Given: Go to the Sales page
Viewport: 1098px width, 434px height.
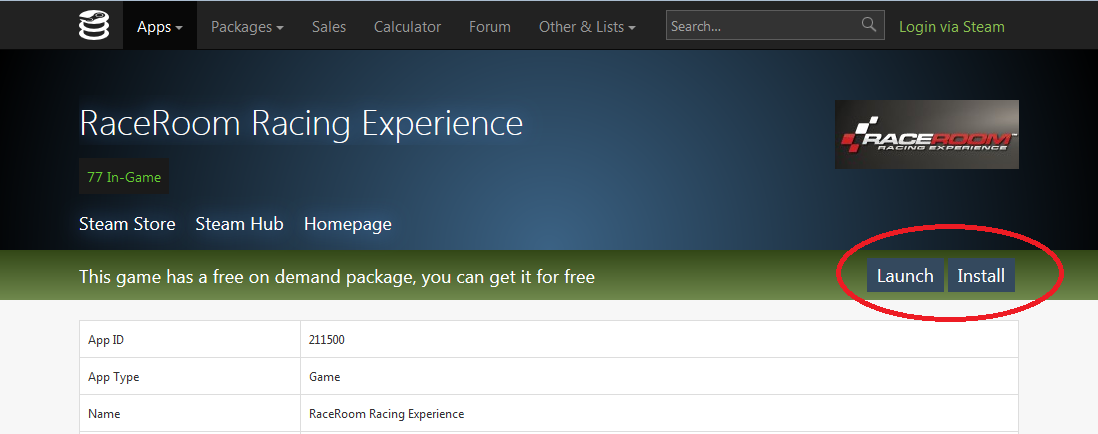Looking at the screenshot, I should 329,27.
